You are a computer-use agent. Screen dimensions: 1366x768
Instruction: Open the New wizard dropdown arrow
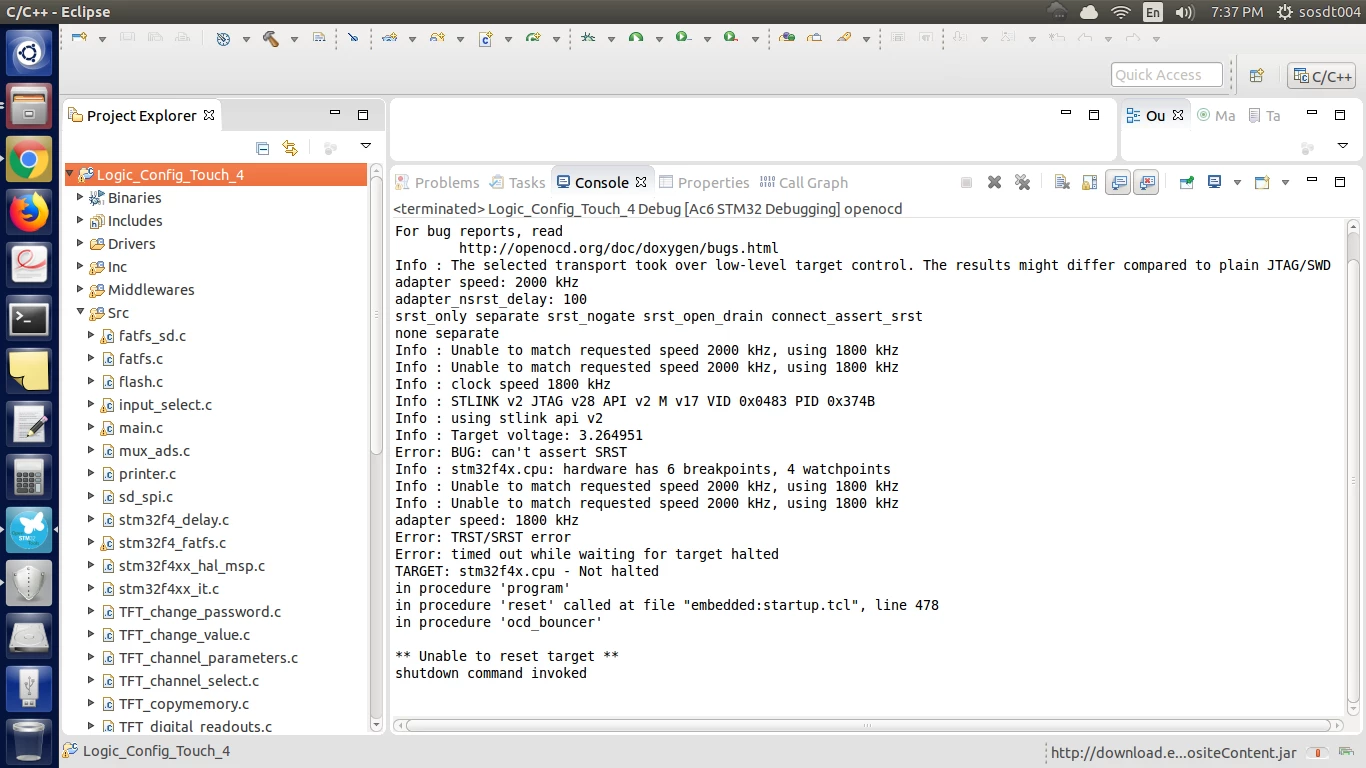coord(102,39)
